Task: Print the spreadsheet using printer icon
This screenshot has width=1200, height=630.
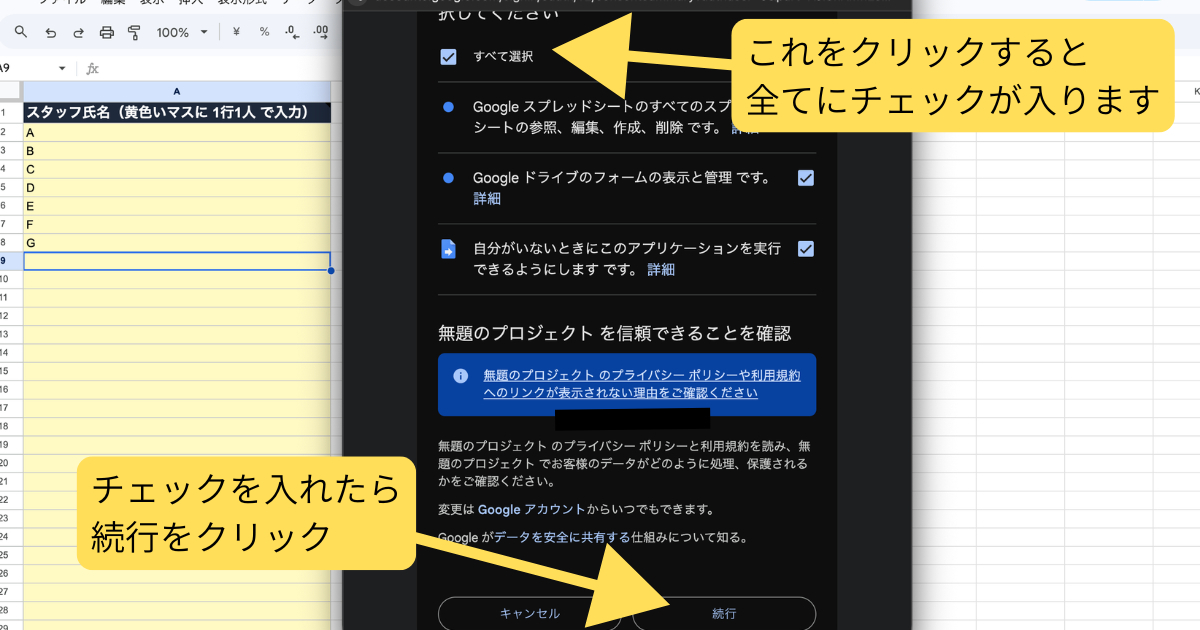Action: (106, 33)
